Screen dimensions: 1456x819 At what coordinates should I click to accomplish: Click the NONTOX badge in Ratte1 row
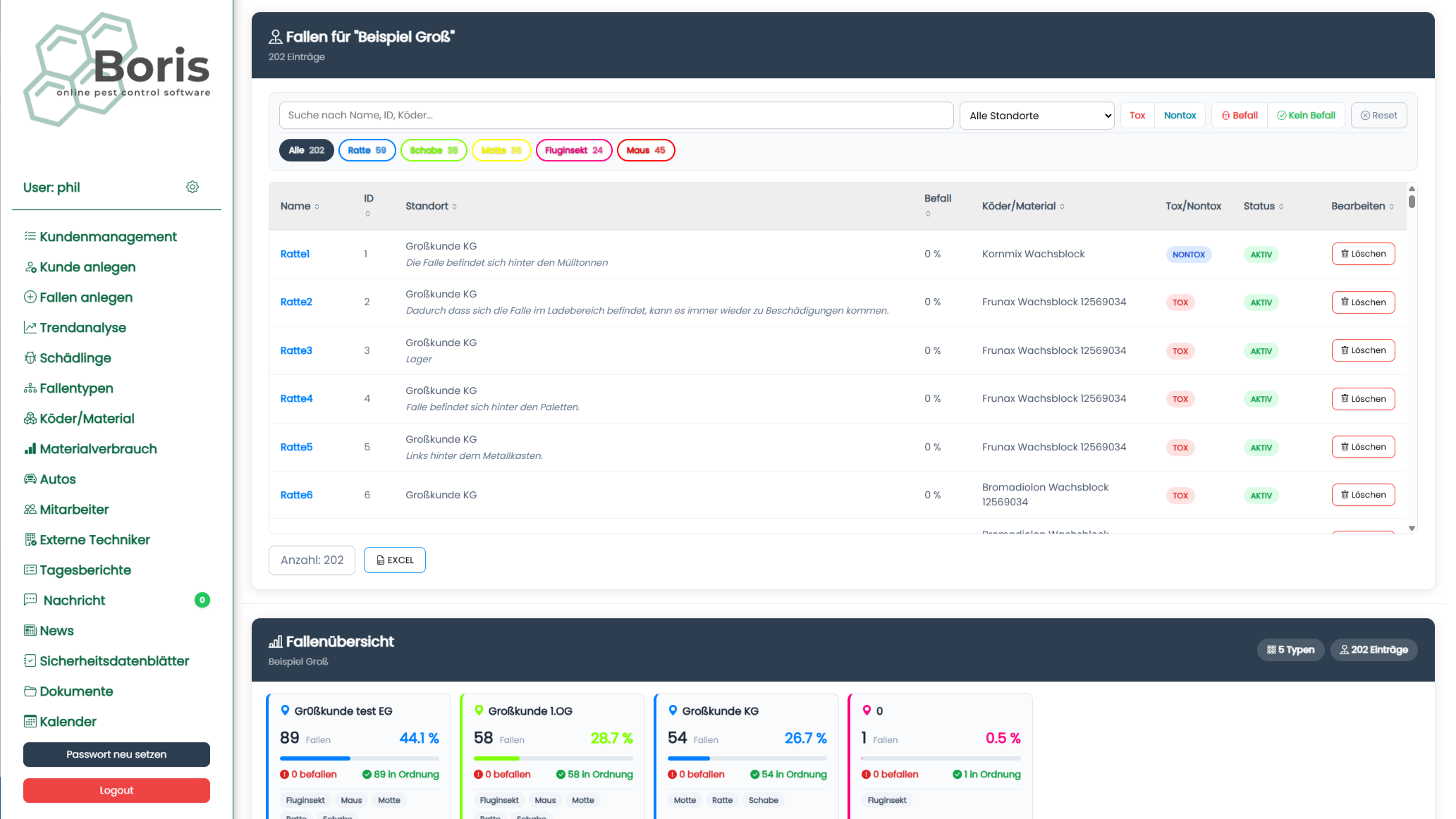[x=1189, y=254]
